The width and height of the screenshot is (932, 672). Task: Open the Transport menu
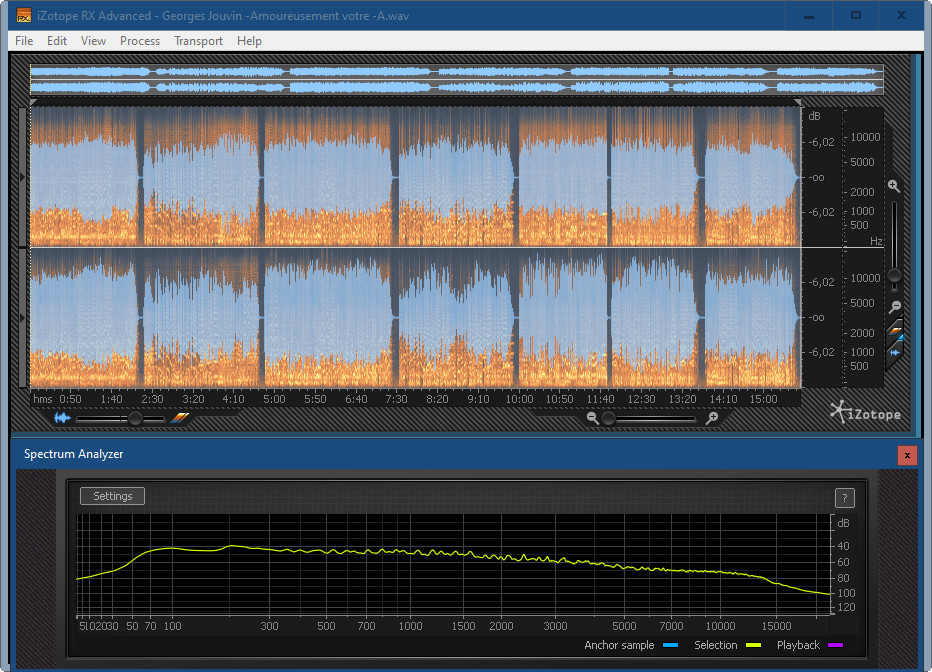click(198, 41)
